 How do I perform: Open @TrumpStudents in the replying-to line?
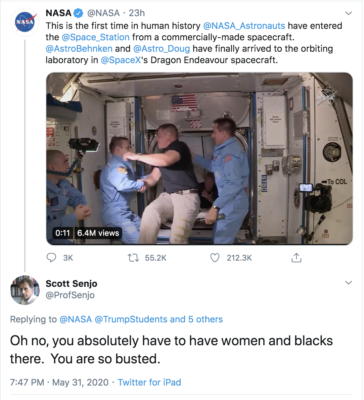[131, 319]
